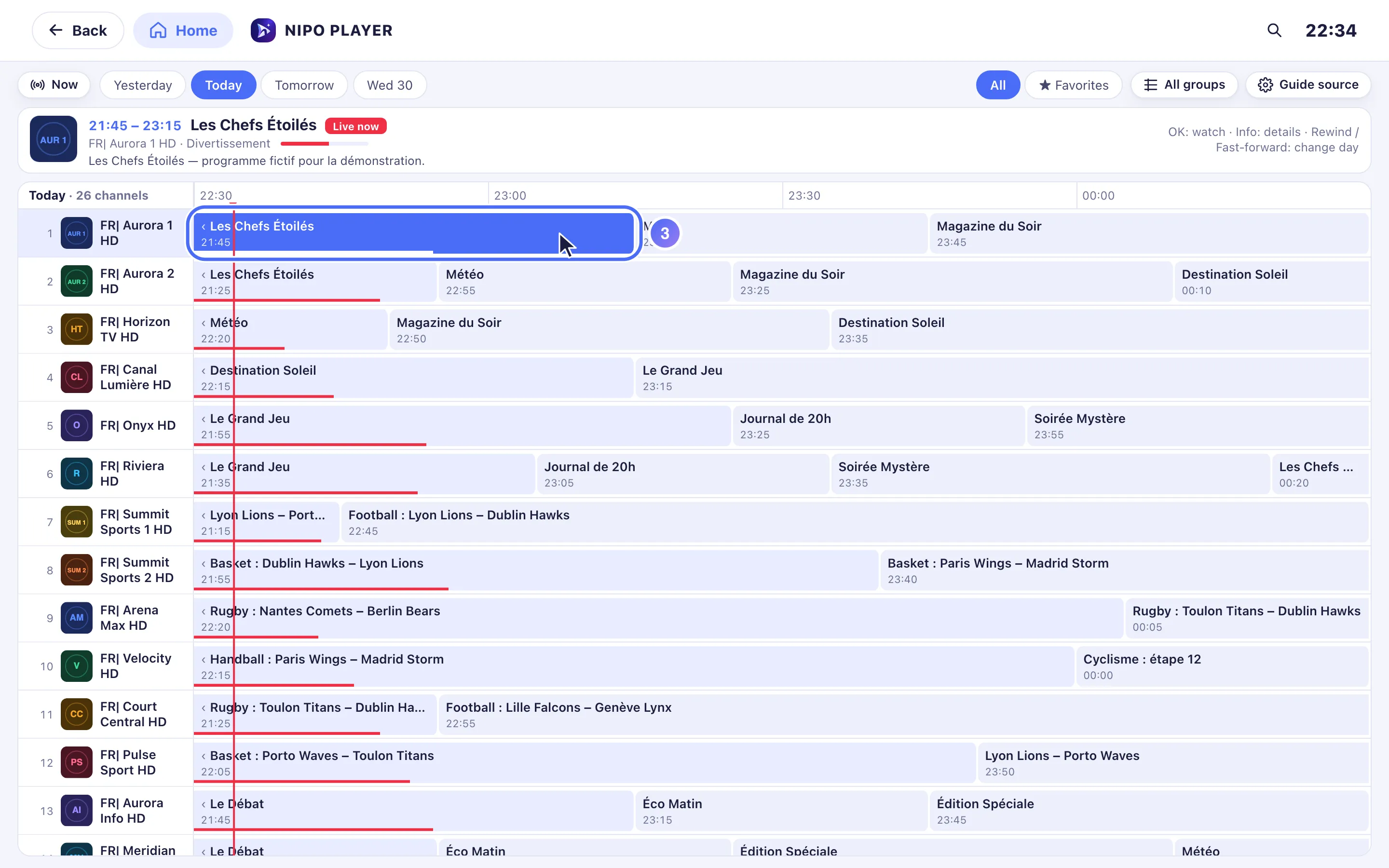Screen dimensions: 1389x868
Task: Click the Nipo Player logo icon
Action: pos(263,30)
